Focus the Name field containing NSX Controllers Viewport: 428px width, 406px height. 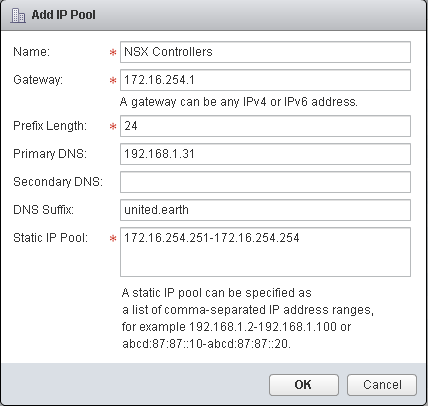[265, 52]
